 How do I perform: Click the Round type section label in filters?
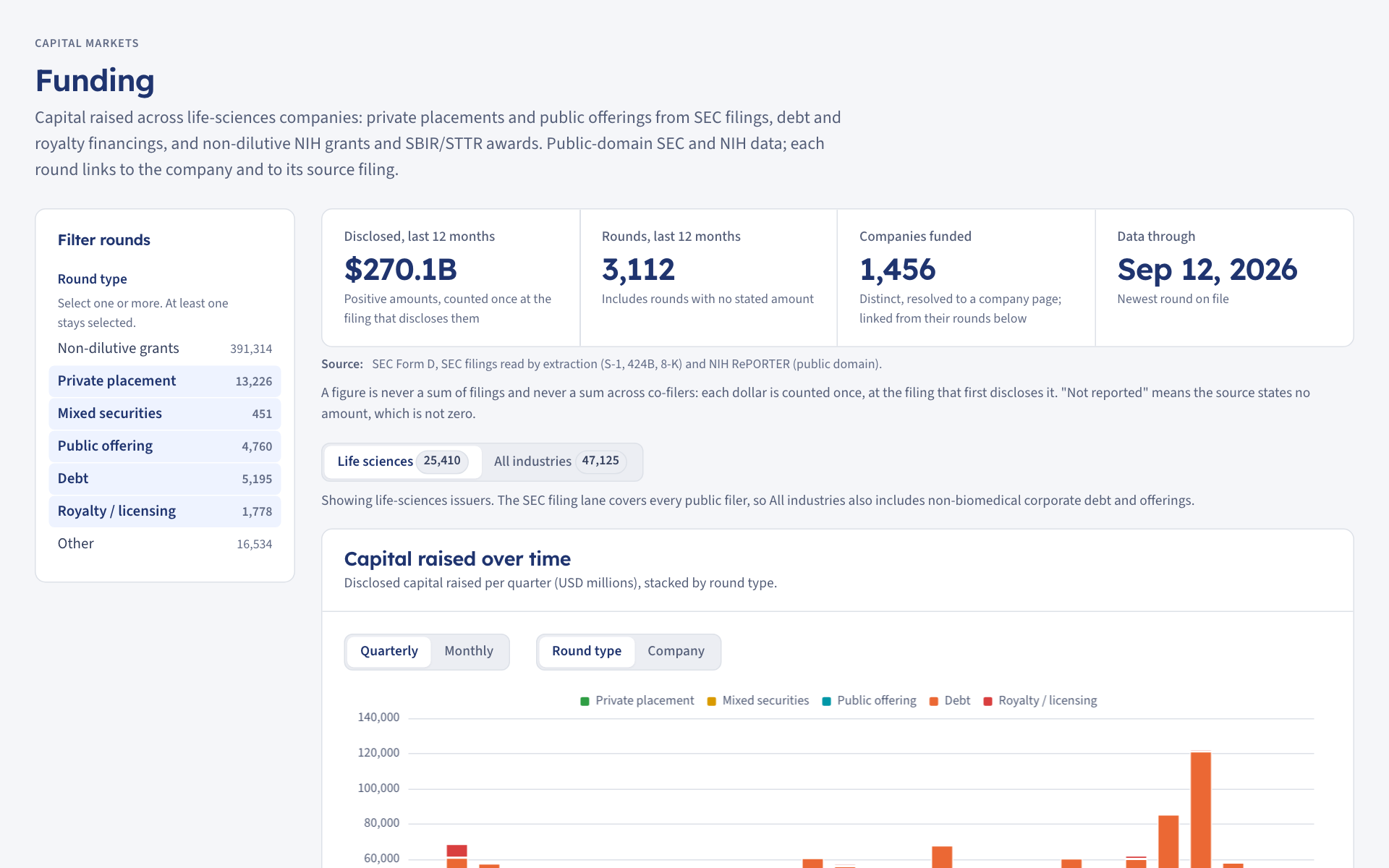click(93, 279)
